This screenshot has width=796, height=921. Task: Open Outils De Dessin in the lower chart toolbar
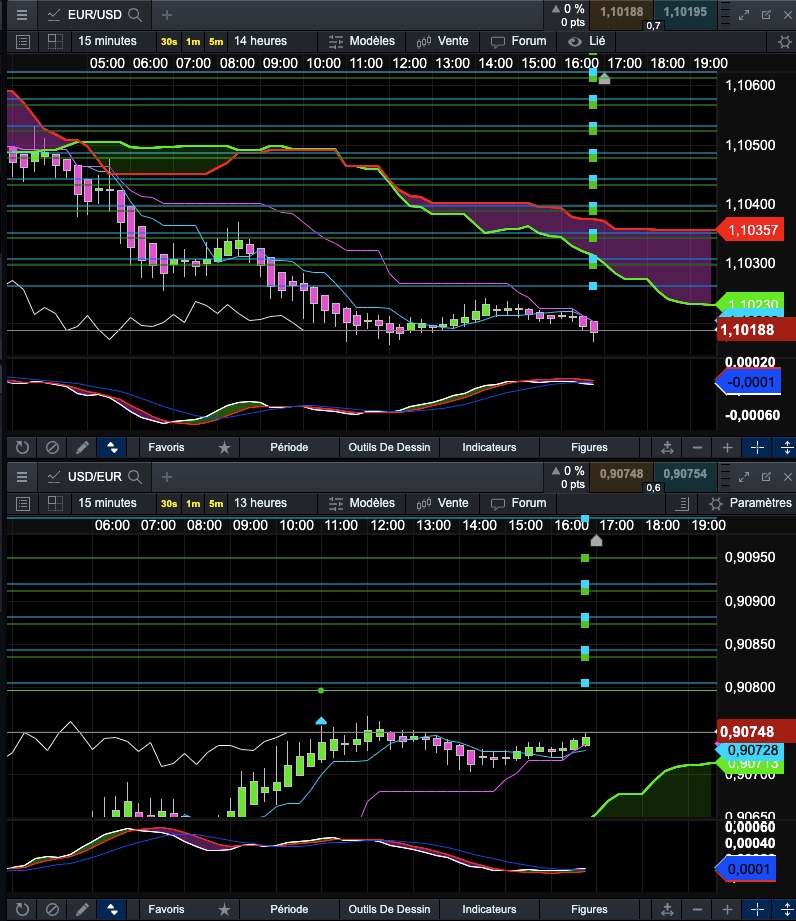click(x=387, y=909)
